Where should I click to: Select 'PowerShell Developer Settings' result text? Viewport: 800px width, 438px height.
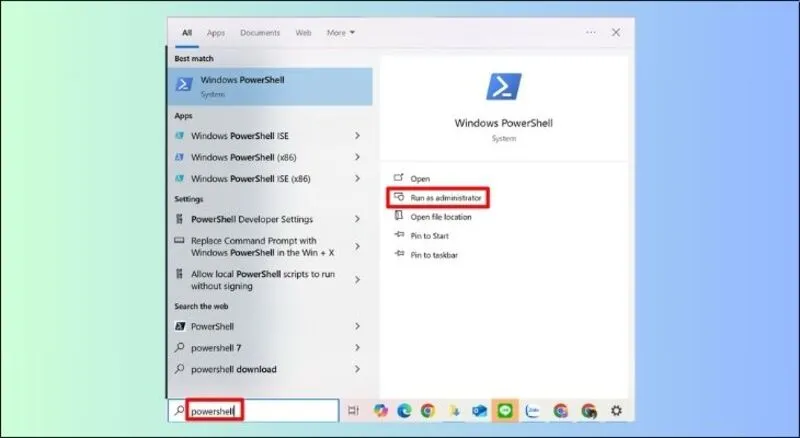point(252,219)
